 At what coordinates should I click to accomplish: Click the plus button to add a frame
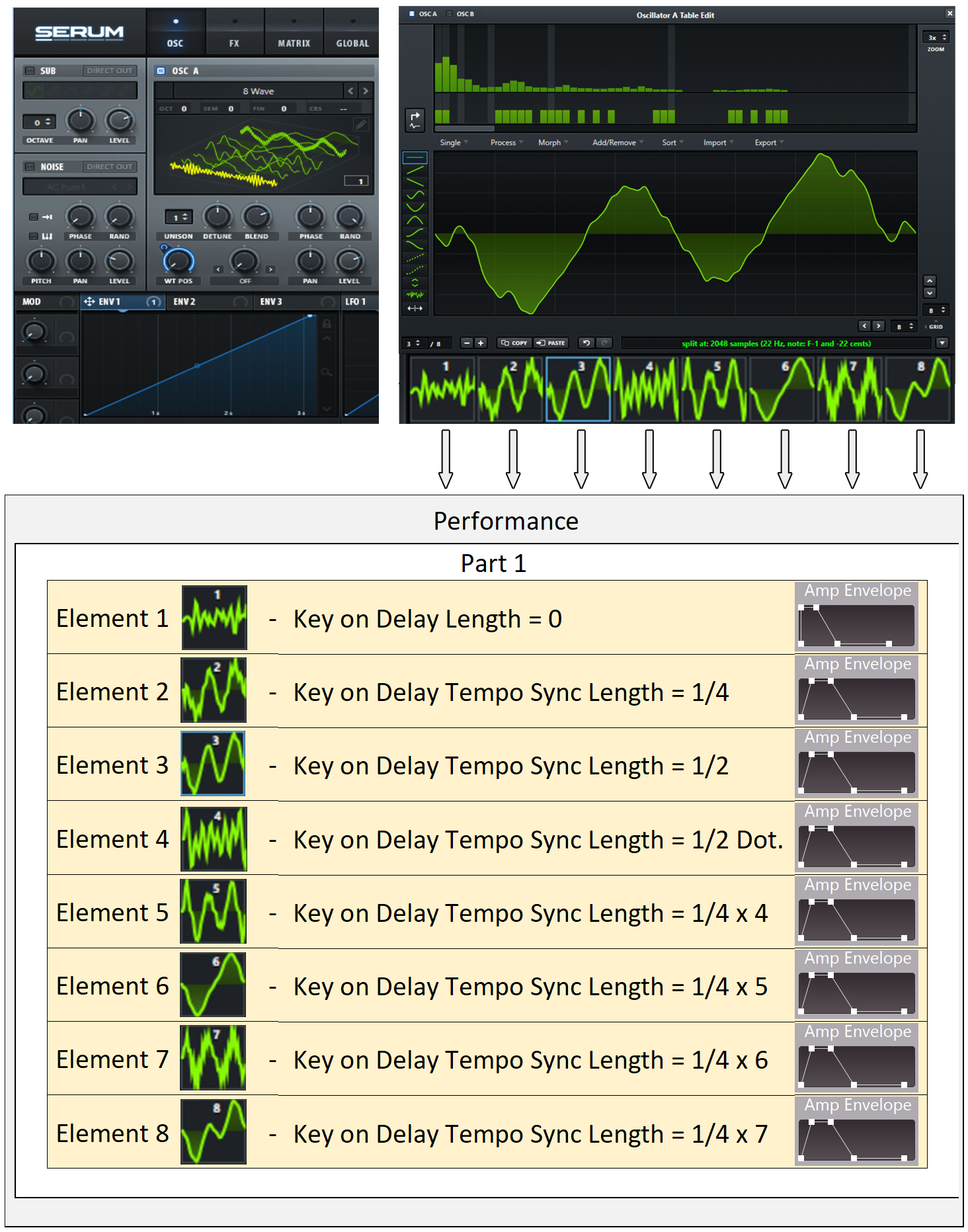coord(481,343)
